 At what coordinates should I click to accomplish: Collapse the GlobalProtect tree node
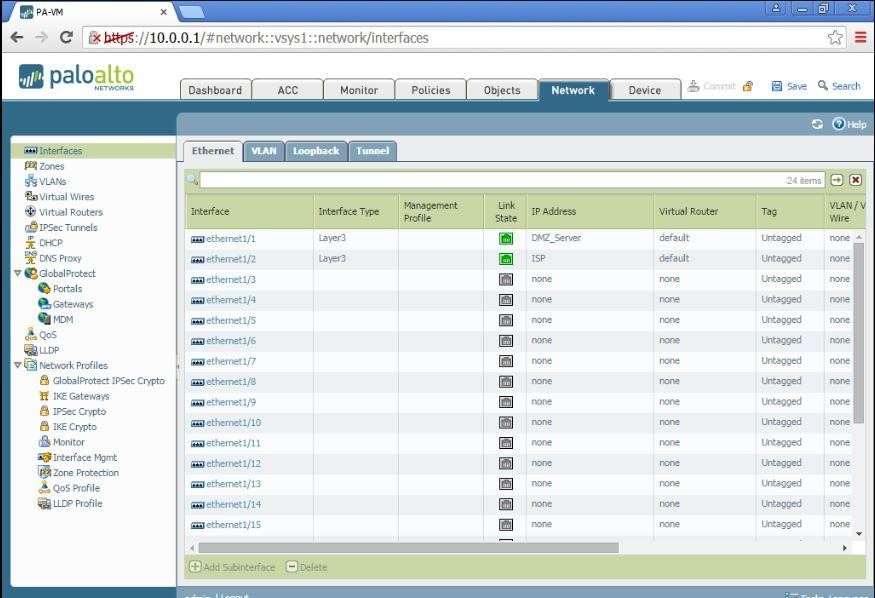[17, 273]
